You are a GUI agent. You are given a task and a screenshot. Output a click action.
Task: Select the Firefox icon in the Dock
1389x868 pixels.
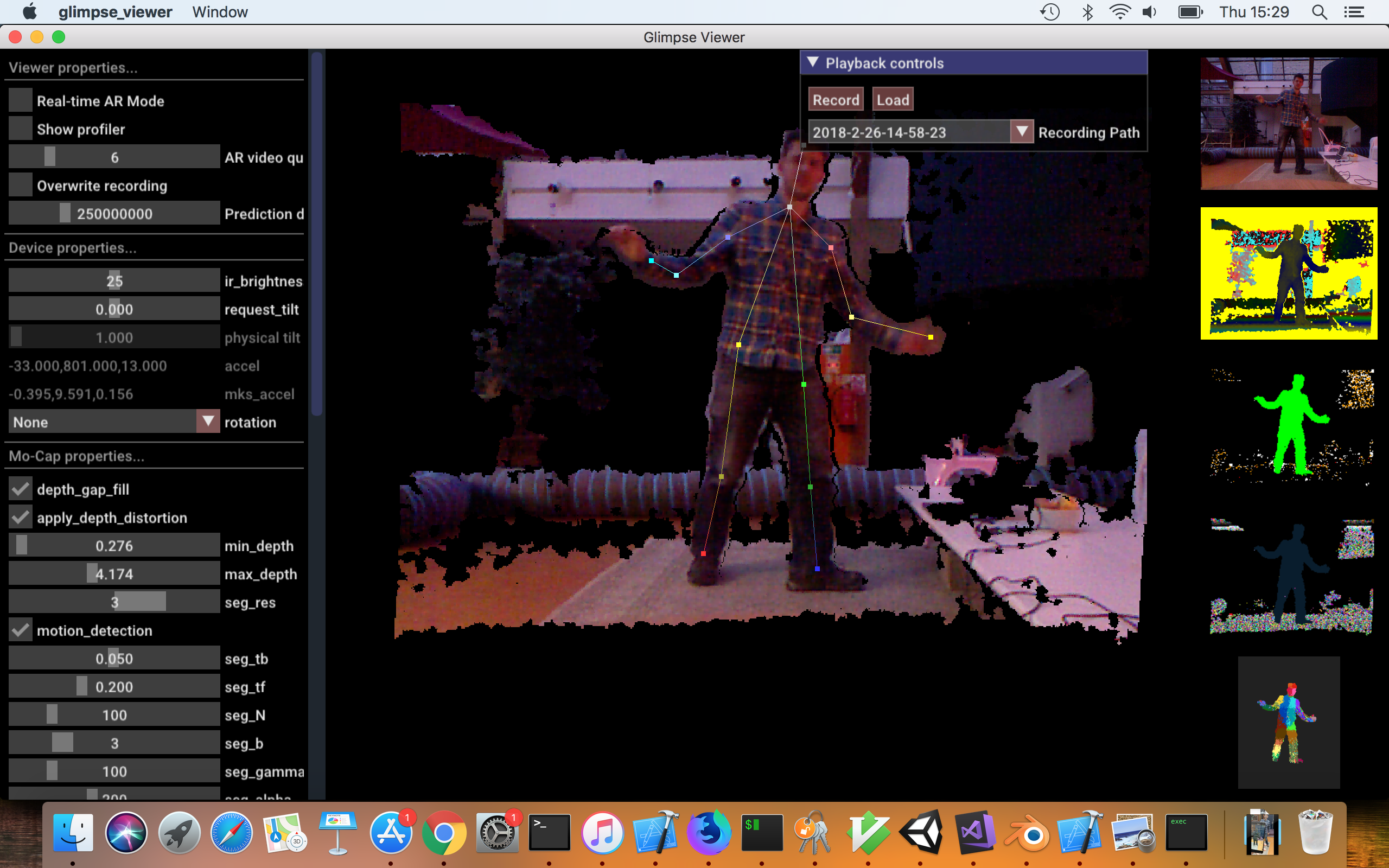[x=708, y=831]
